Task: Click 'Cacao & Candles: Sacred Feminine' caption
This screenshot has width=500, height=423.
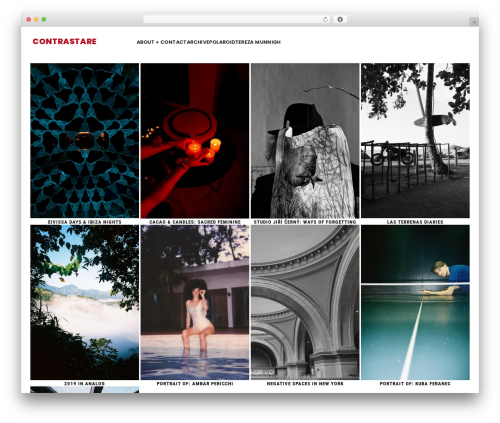Action: (195, 222)
